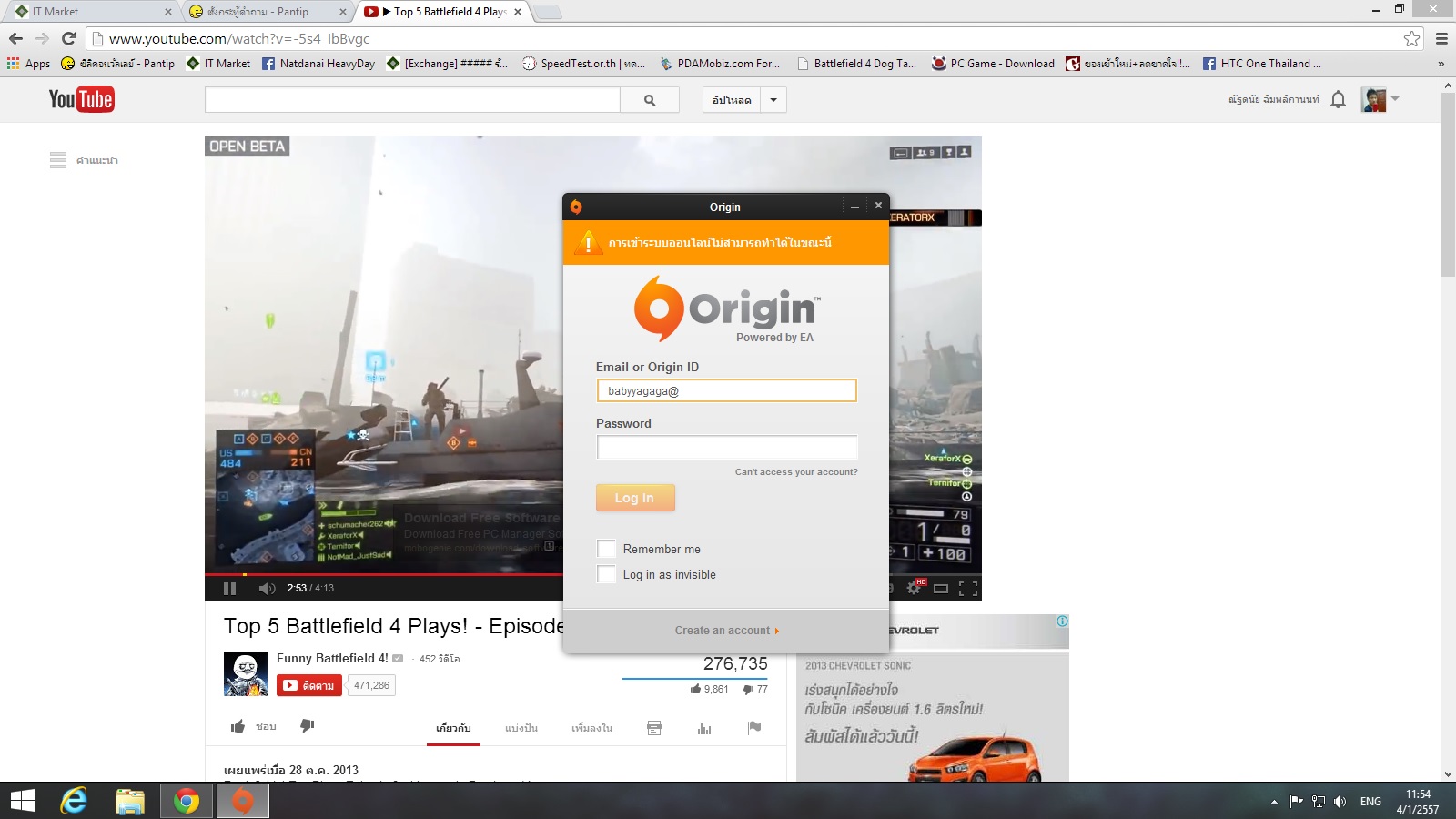The height and width of the screenshot is (819, 1456).
Task: Open Battlefield 4 Dog Ta... bookmark
Action: point(856,64)
